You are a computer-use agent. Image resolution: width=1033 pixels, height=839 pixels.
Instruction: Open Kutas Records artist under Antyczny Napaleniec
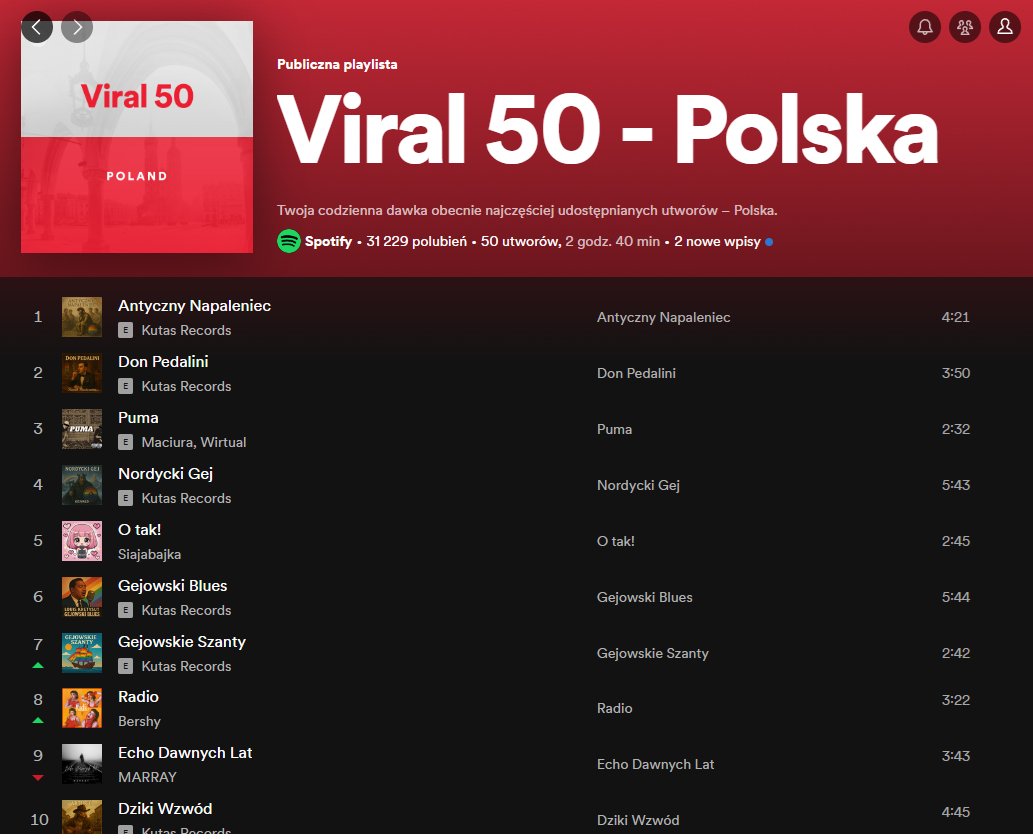(x=186, y=330)
